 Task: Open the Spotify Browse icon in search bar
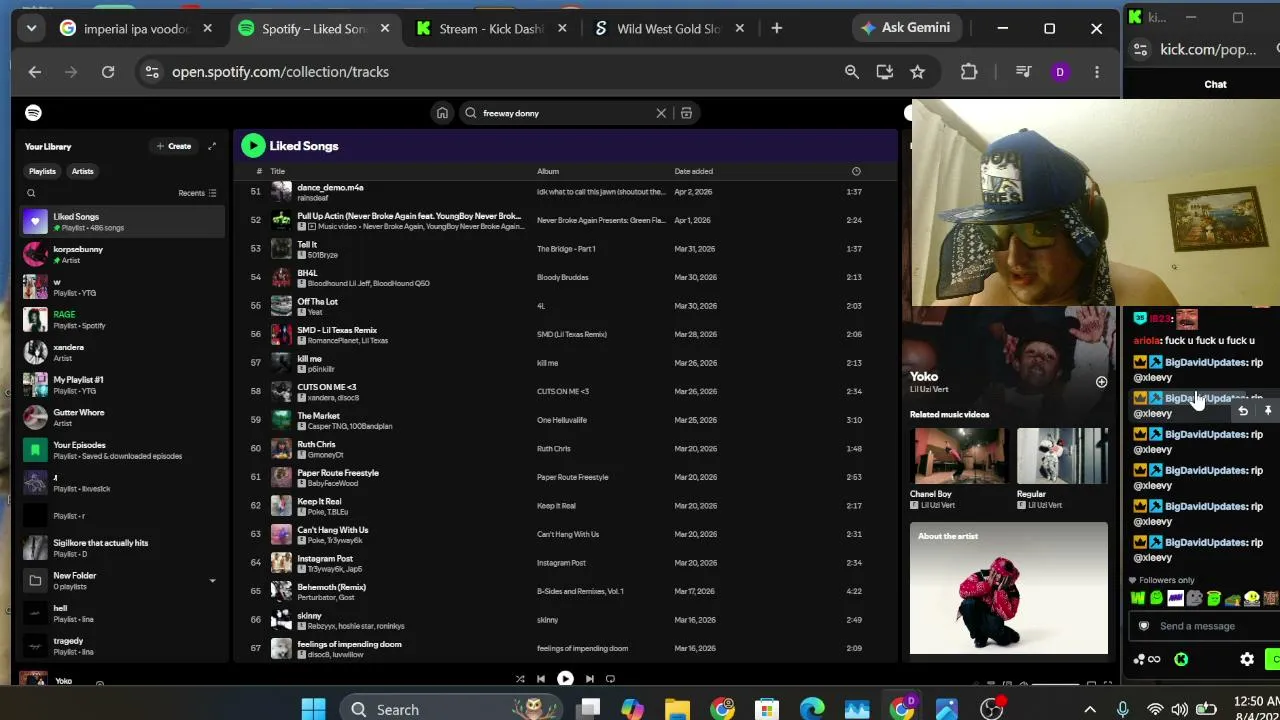coord(686,113)
